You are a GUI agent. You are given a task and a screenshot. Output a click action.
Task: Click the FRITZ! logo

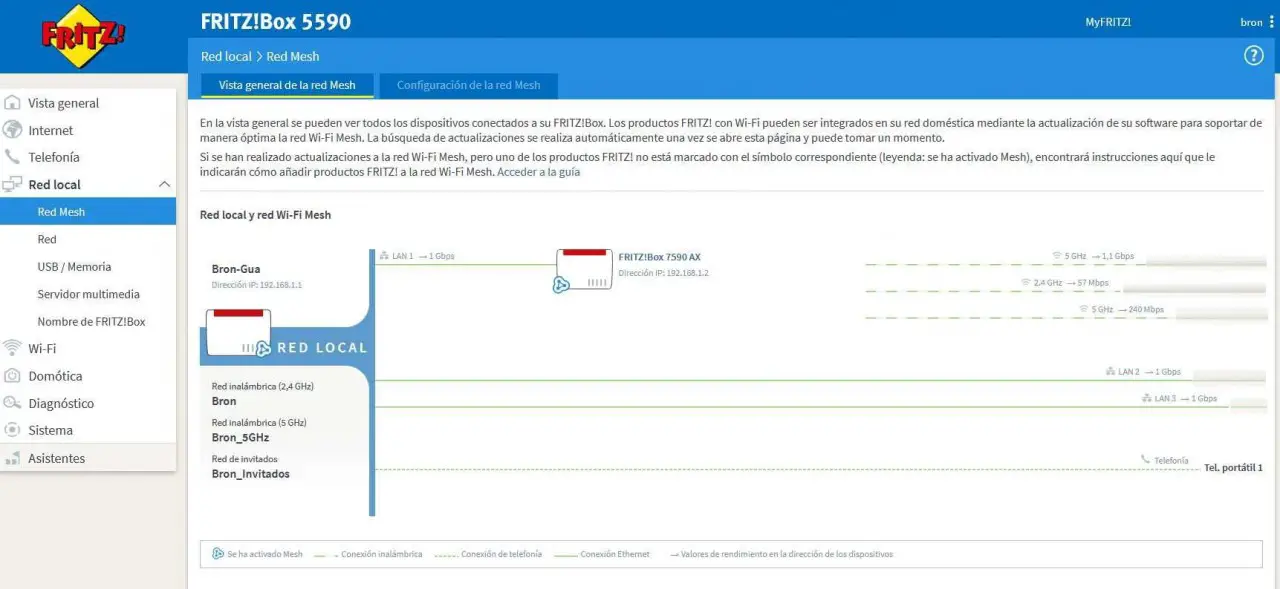[83, 37]
